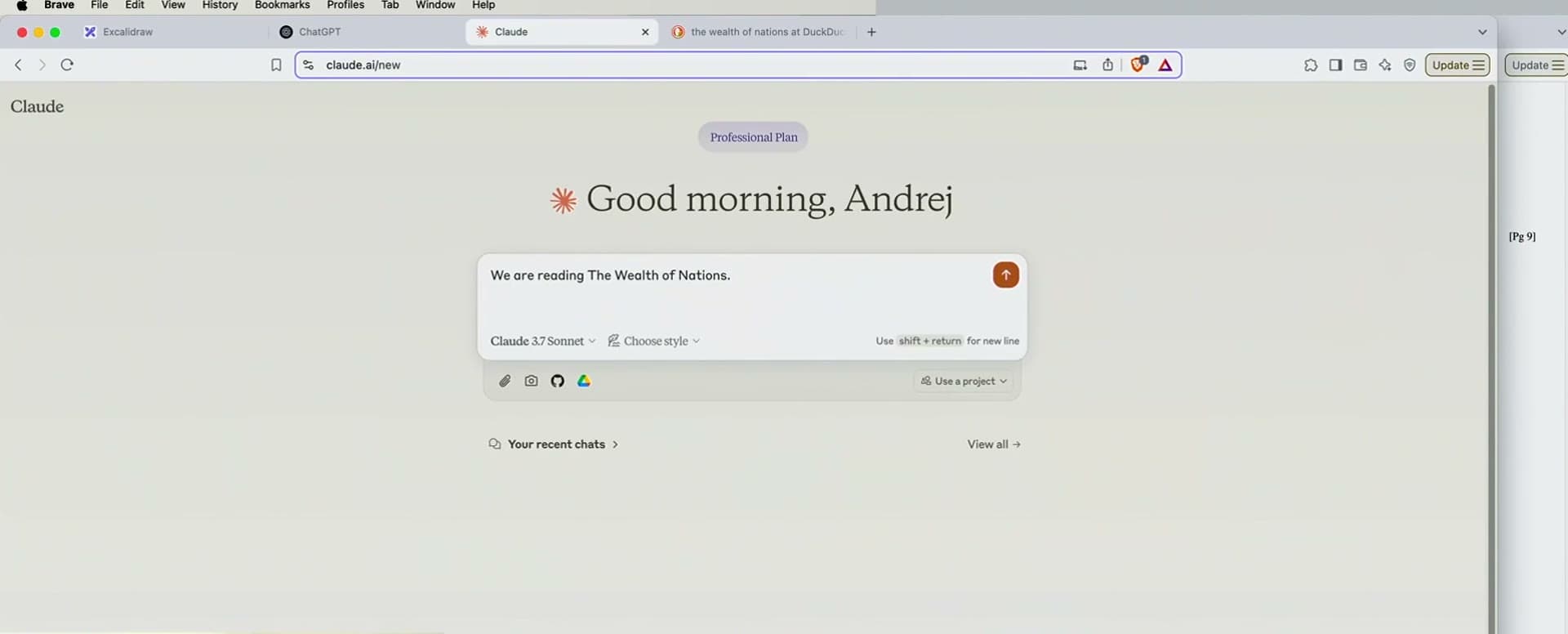The image size is (1568, 634).
Task: Click the Update button in the front Brave window
Action: pos(1458,65)
